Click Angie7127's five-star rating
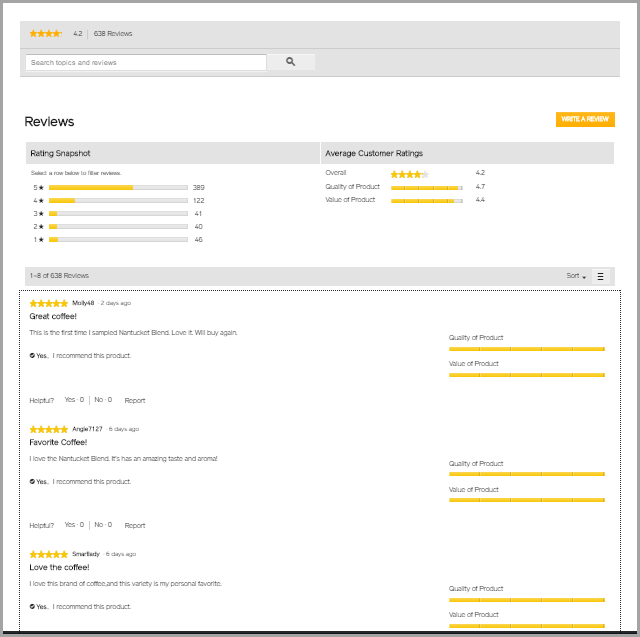 (x=49, y=429)
